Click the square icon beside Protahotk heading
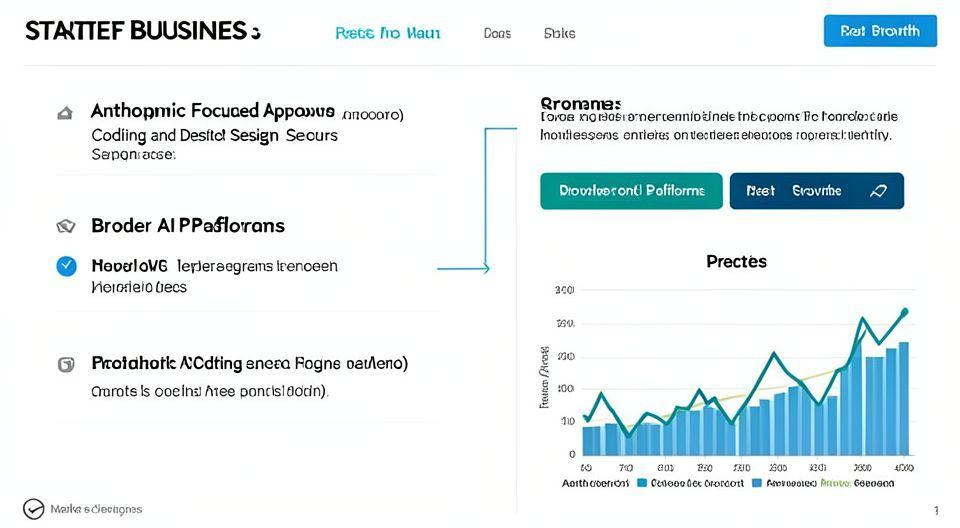Viewport: 960px width, 528px height. tap(67, 365)
